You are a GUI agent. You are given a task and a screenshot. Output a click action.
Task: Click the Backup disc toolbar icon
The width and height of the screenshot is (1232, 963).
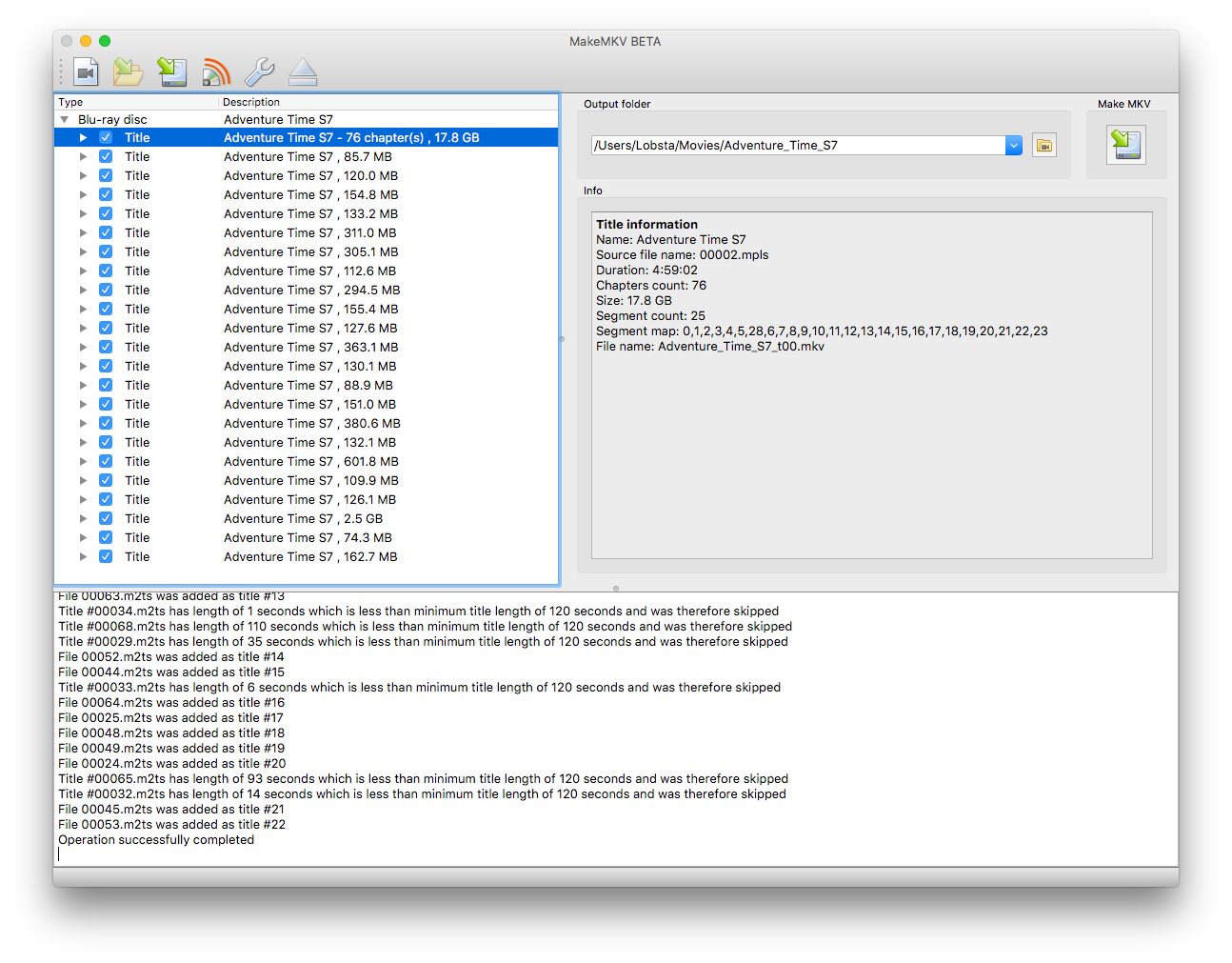pyautogui.click(x=172, y=72)
